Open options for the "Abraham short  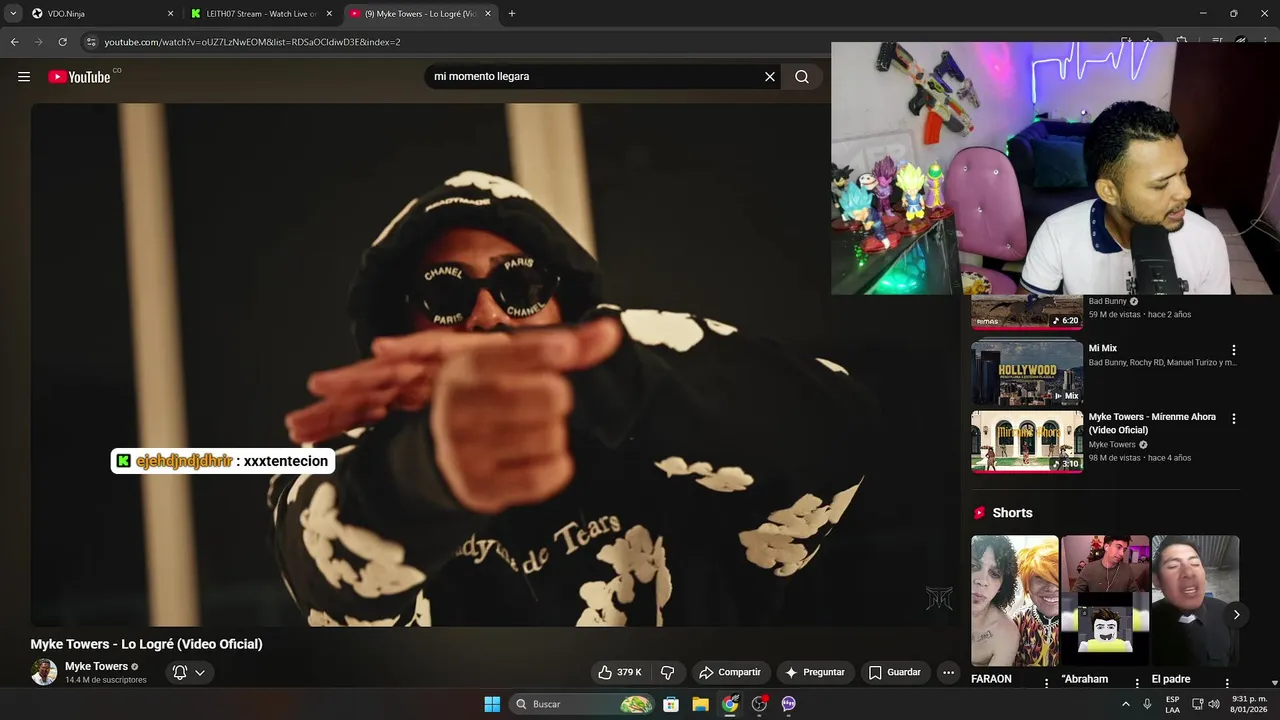(1137, 683)
